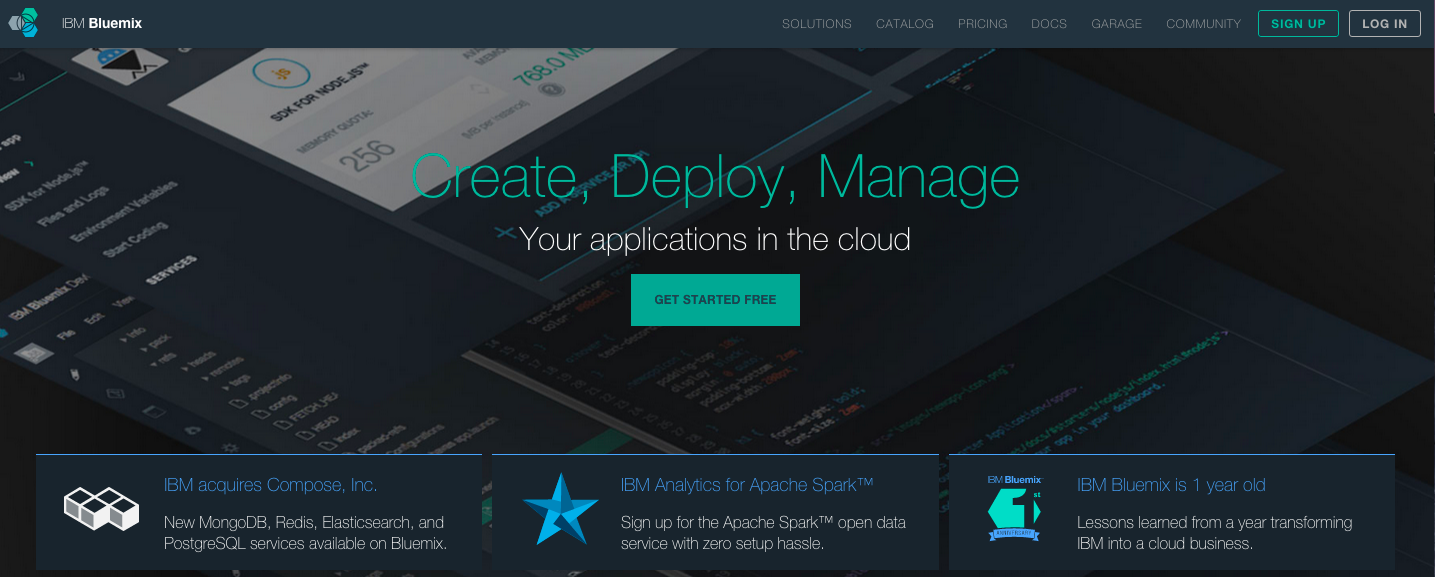Screen dimensions: 1435x577
Task: Open 'IBM Analytics for Apache Spark' headline
Action: click(x=747, y=485)
